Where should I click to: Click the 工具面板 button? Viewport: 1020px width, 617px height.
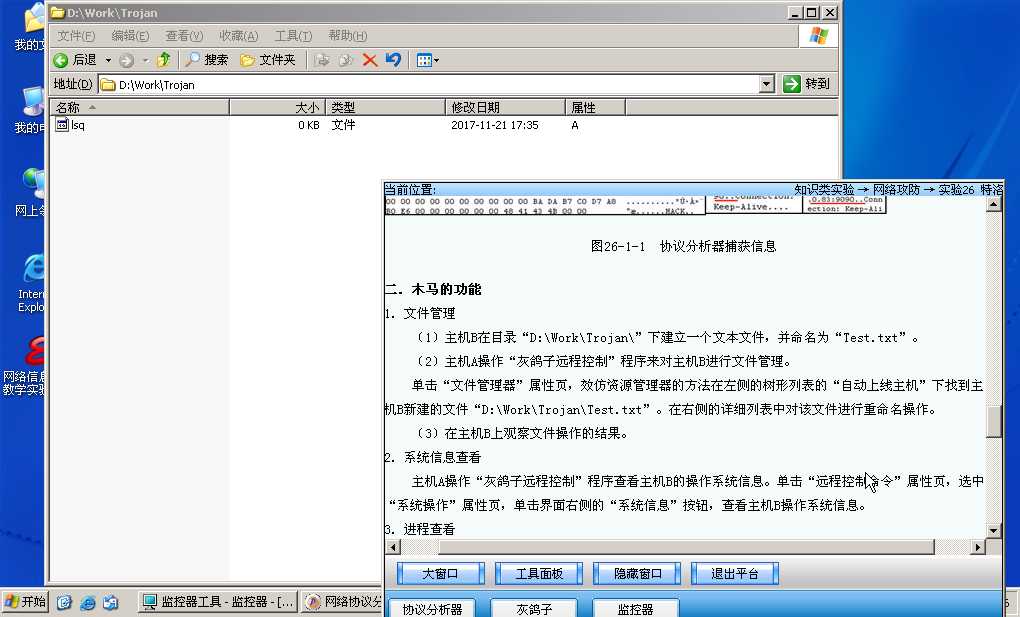click(539, 574)
